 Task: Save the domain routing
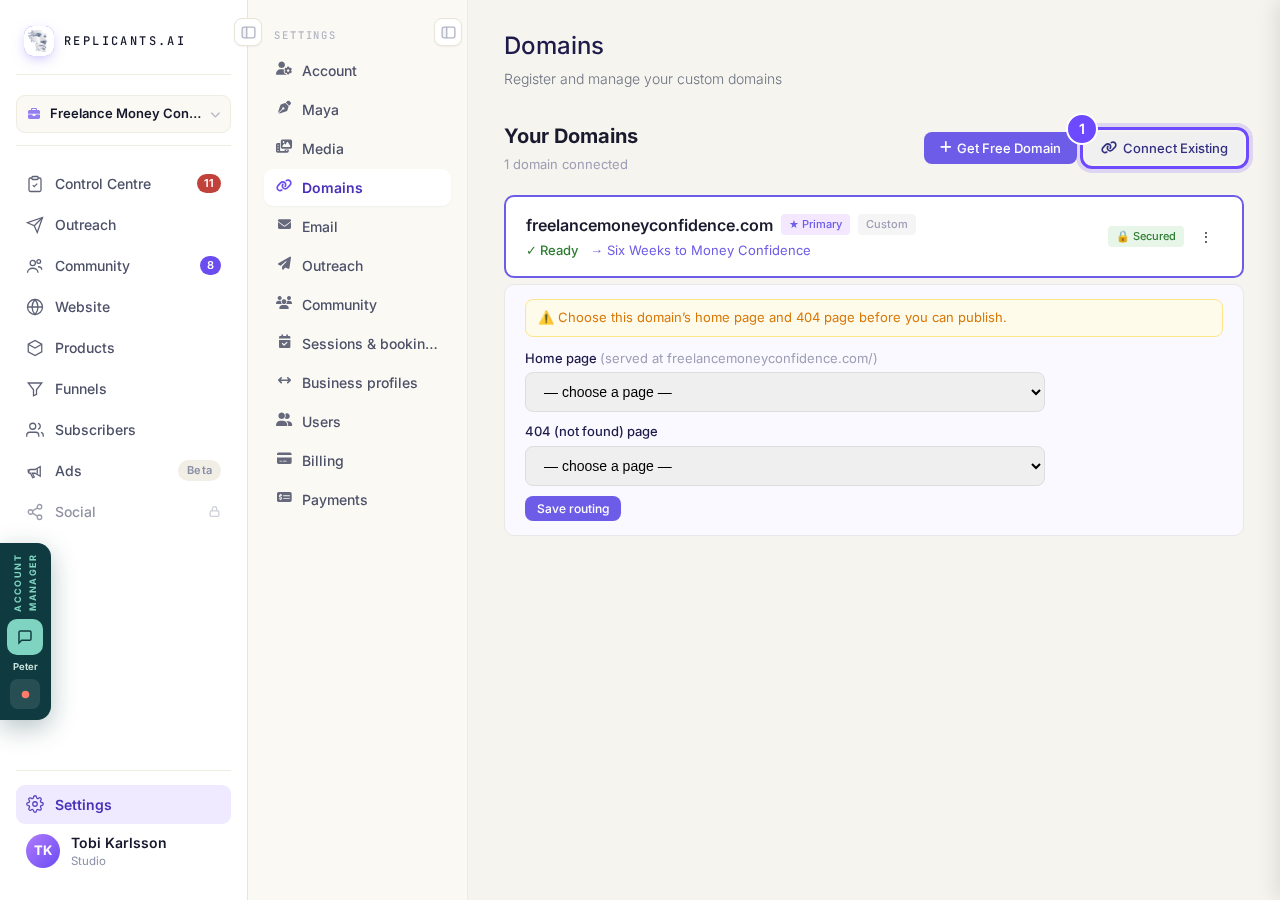point(573,508)
